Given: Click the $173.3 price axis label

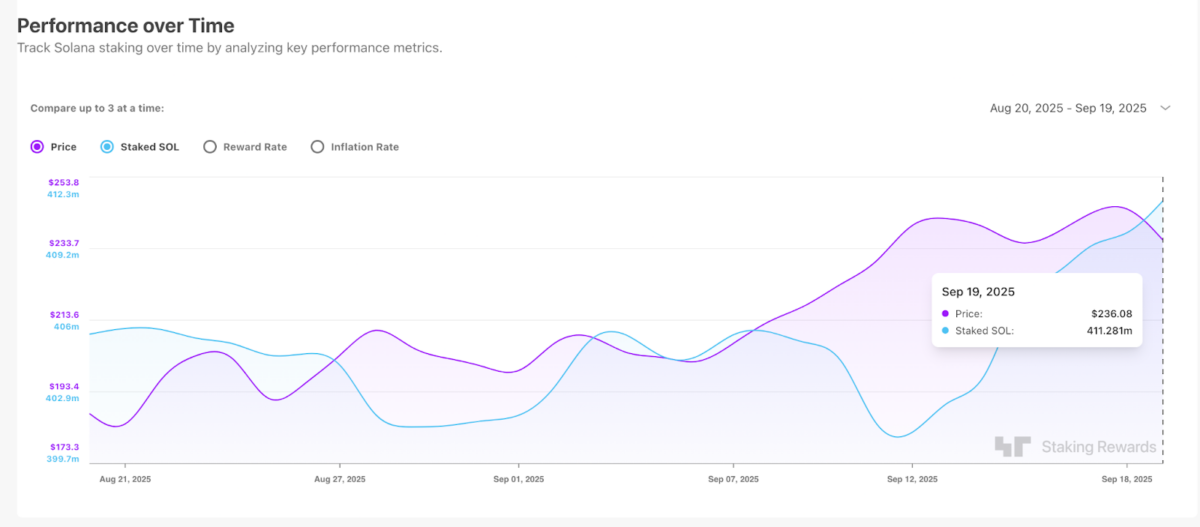Looking at the screenshot, I should (64, 447).
